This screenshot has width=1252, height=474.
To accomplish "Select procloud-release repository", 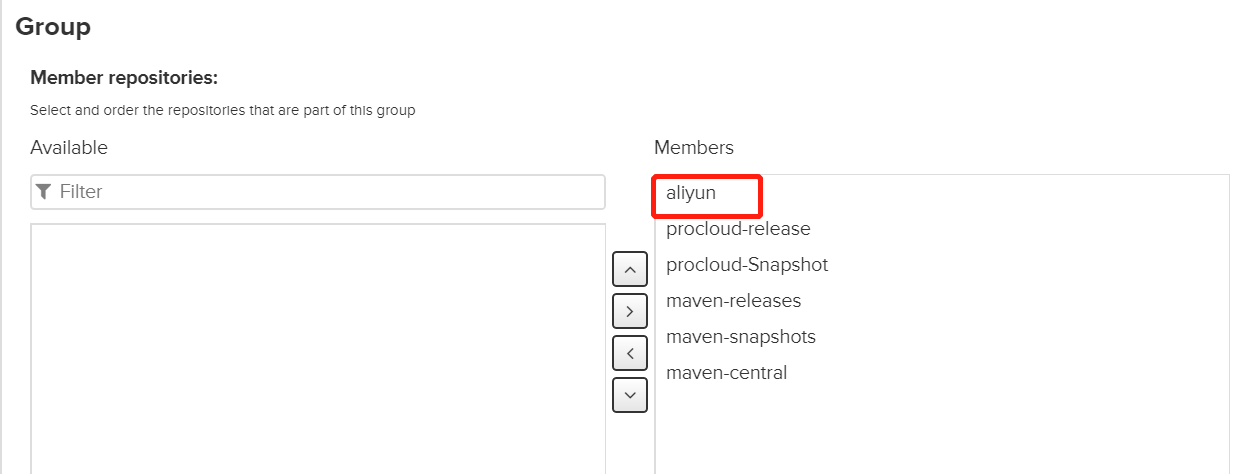I will [x=738, y=229].
